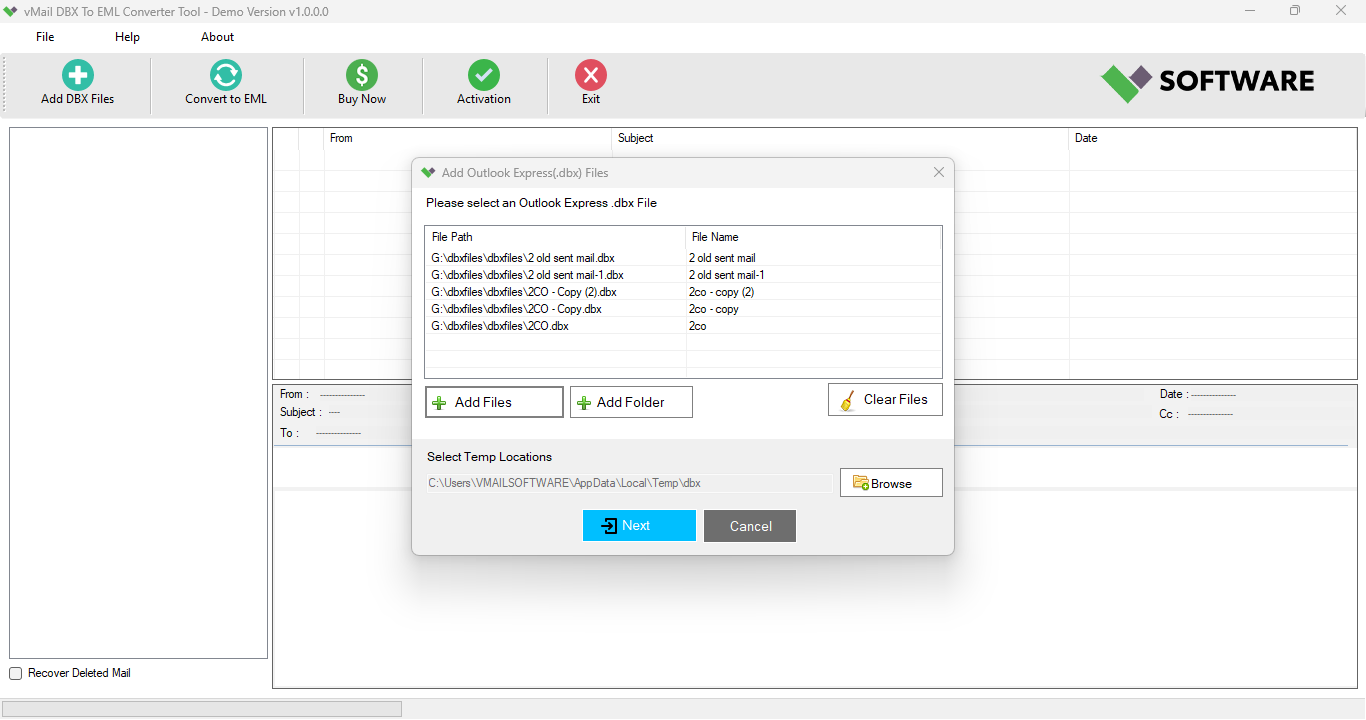The image size is (1366, 720).
Task: Click the vMail SOFTWARE logo
Action: coord(1206,81)
